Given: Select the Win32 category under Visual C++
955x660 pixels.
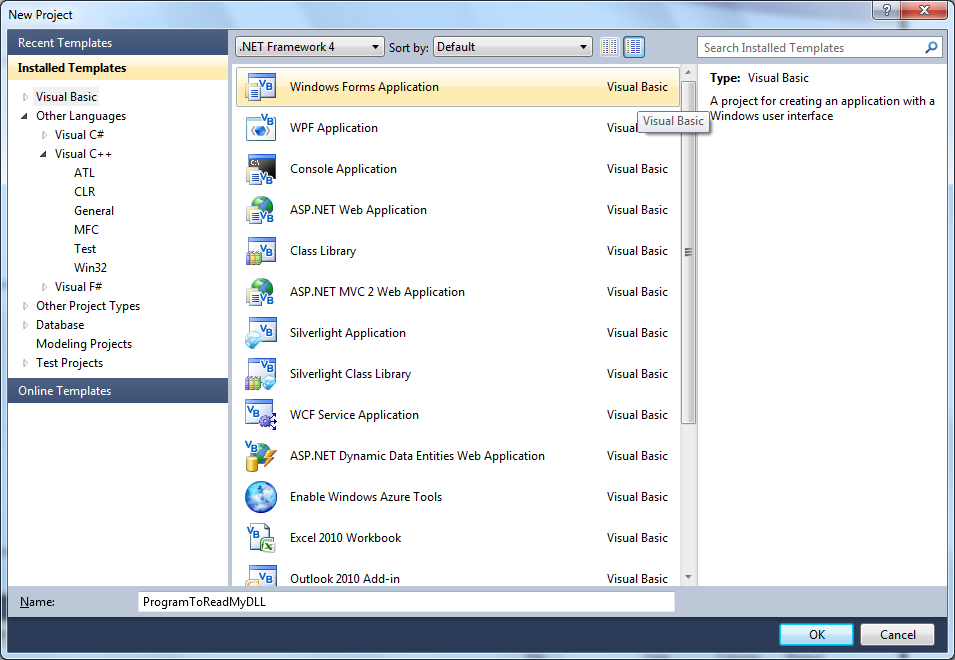Looking at the screenshot, I should (x=90, y=268).
